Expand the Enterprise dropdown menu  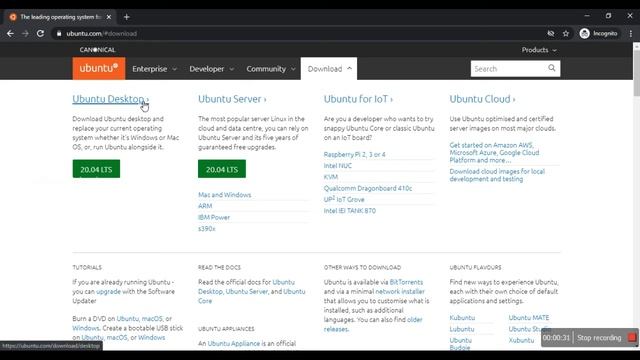(x=154, y=69)
